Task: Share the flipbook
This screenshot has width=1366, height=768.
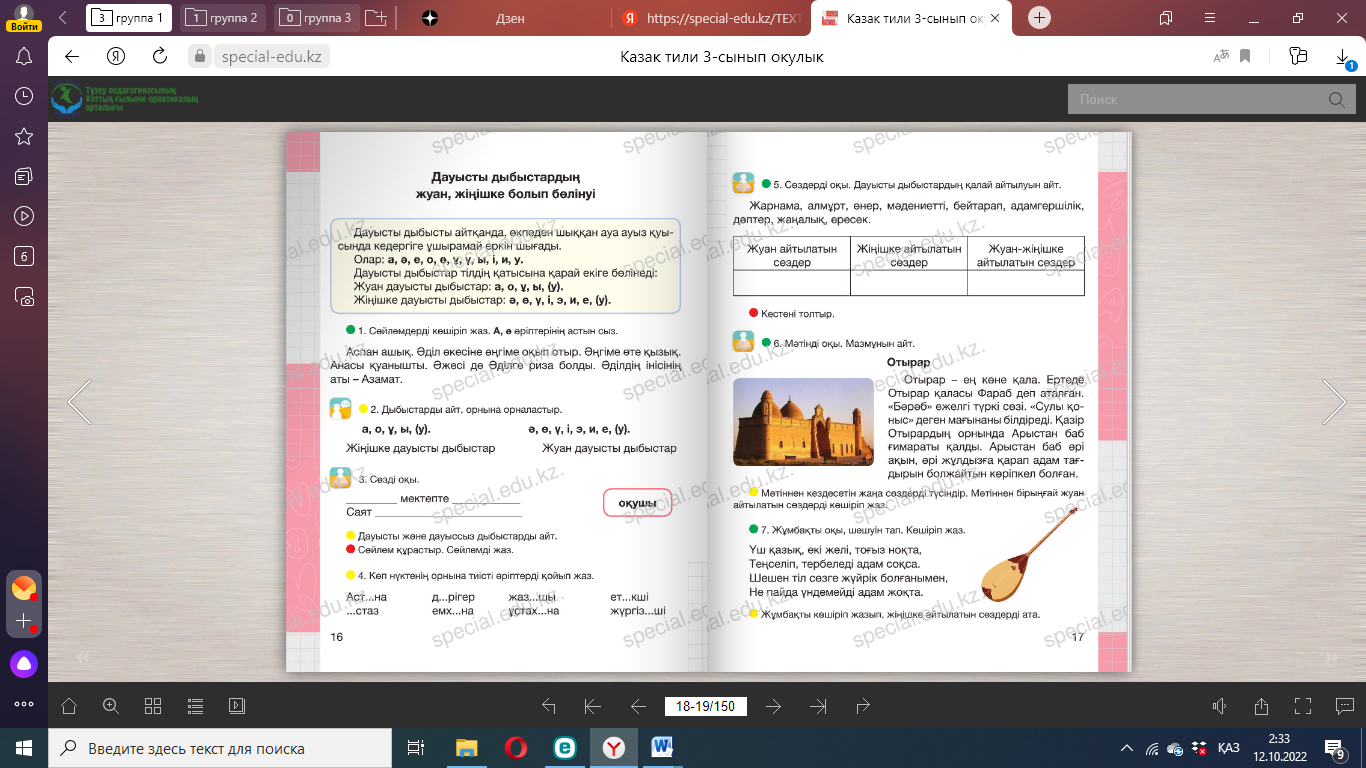Action: click(x=1261, y=706)
